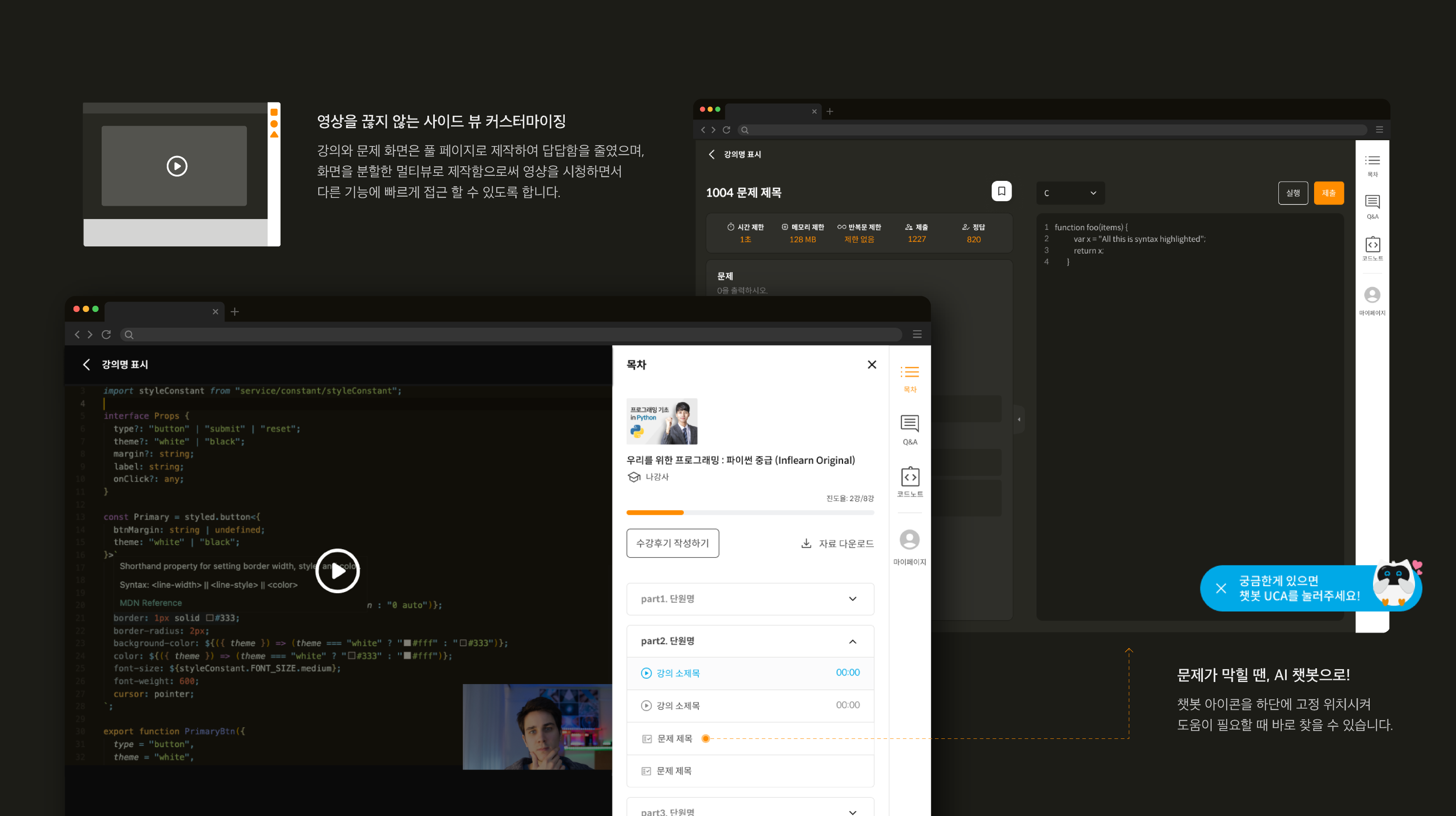Image resolution: width=1456 pixels, height=816 pixels.
Task: Click in the code editor line 1
Action: point(1091,227)
